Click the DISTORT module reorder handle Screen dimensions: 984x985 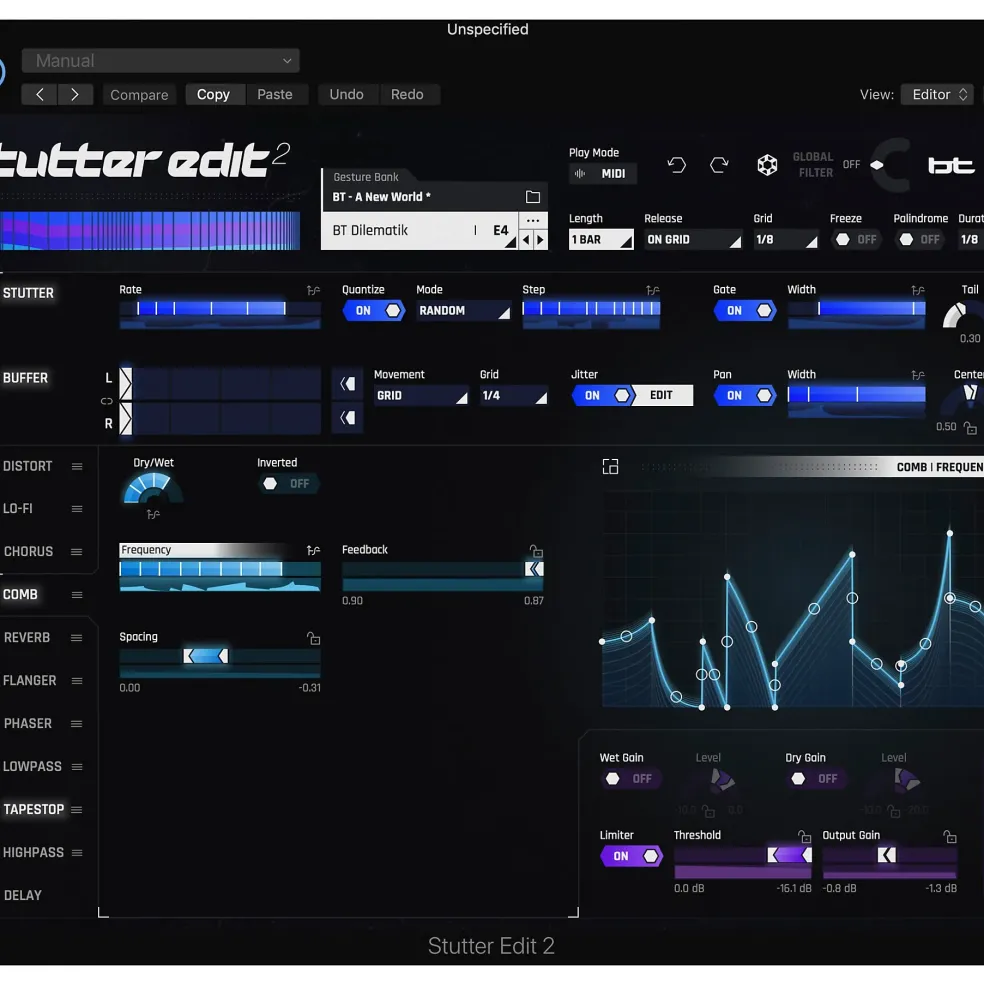pos(77,467)
